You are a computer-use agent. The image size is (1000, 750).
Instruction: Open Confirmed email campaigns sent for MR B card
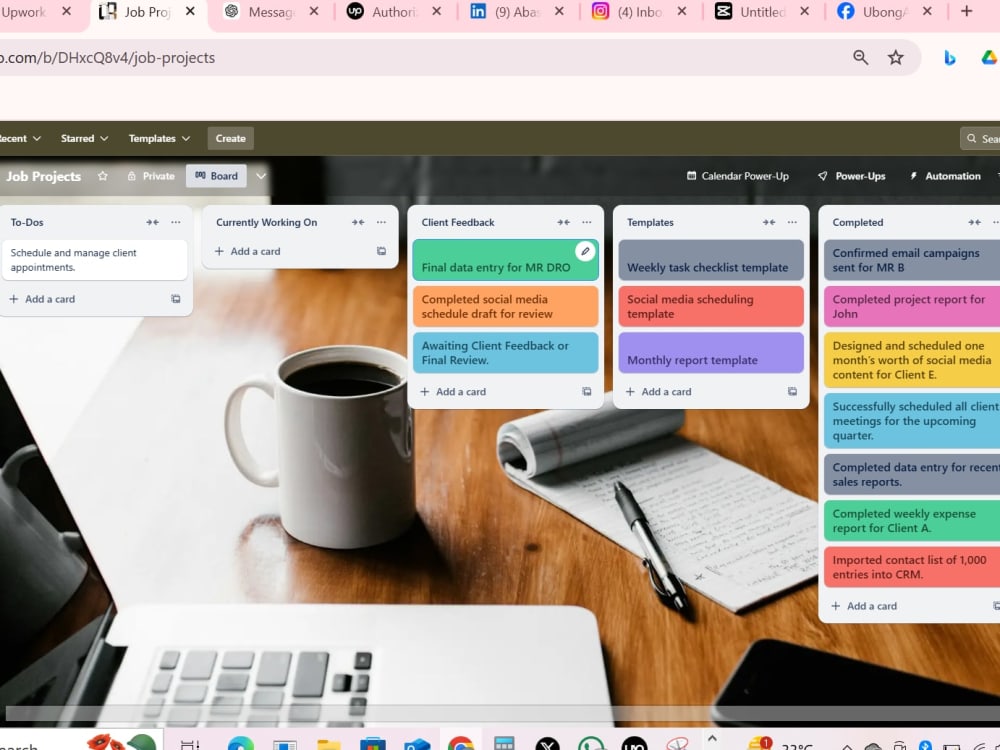coord(912,260)
